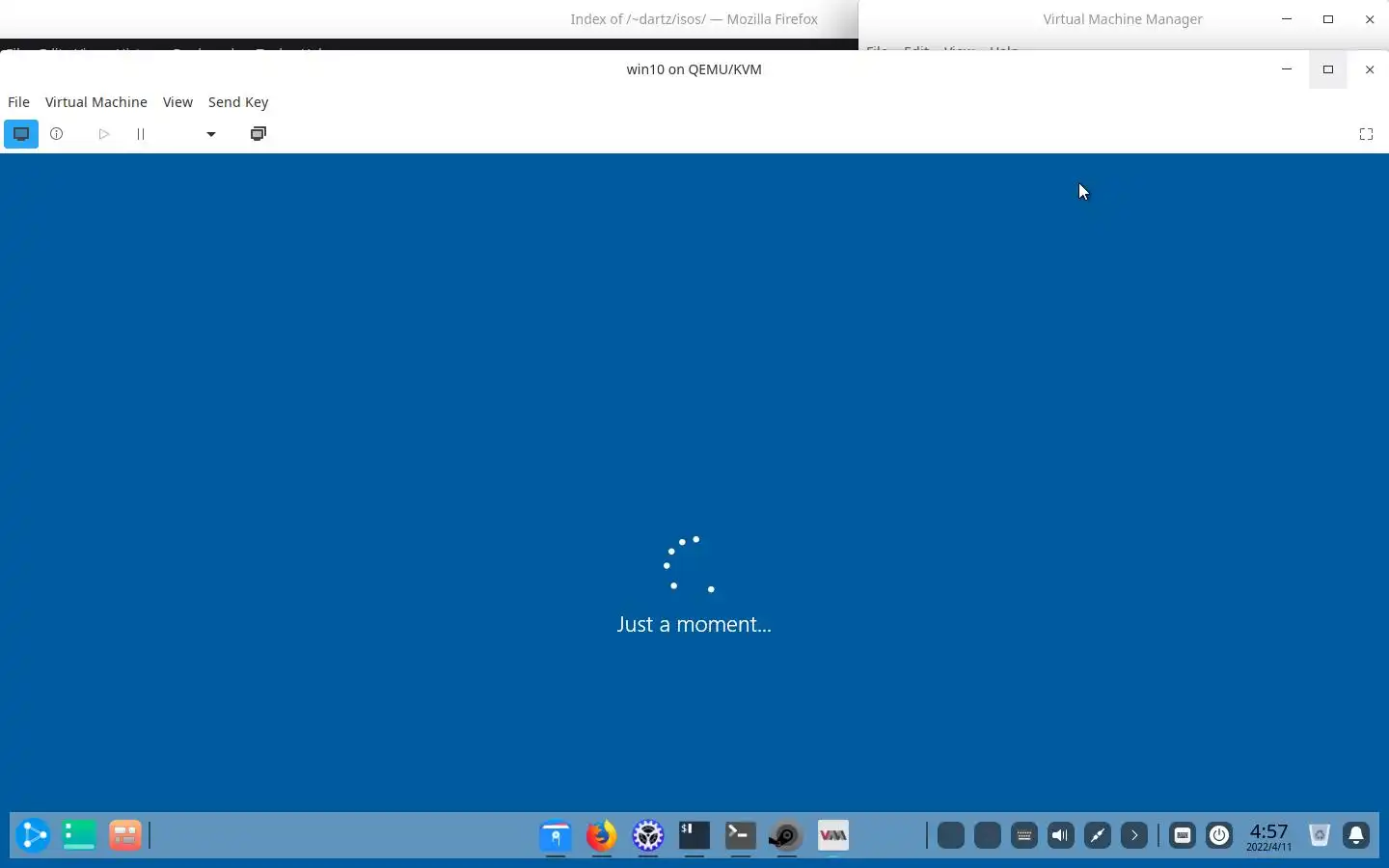Launch Steam from the dock
This screenshot has height=868, width=1389.
point(787,835)
